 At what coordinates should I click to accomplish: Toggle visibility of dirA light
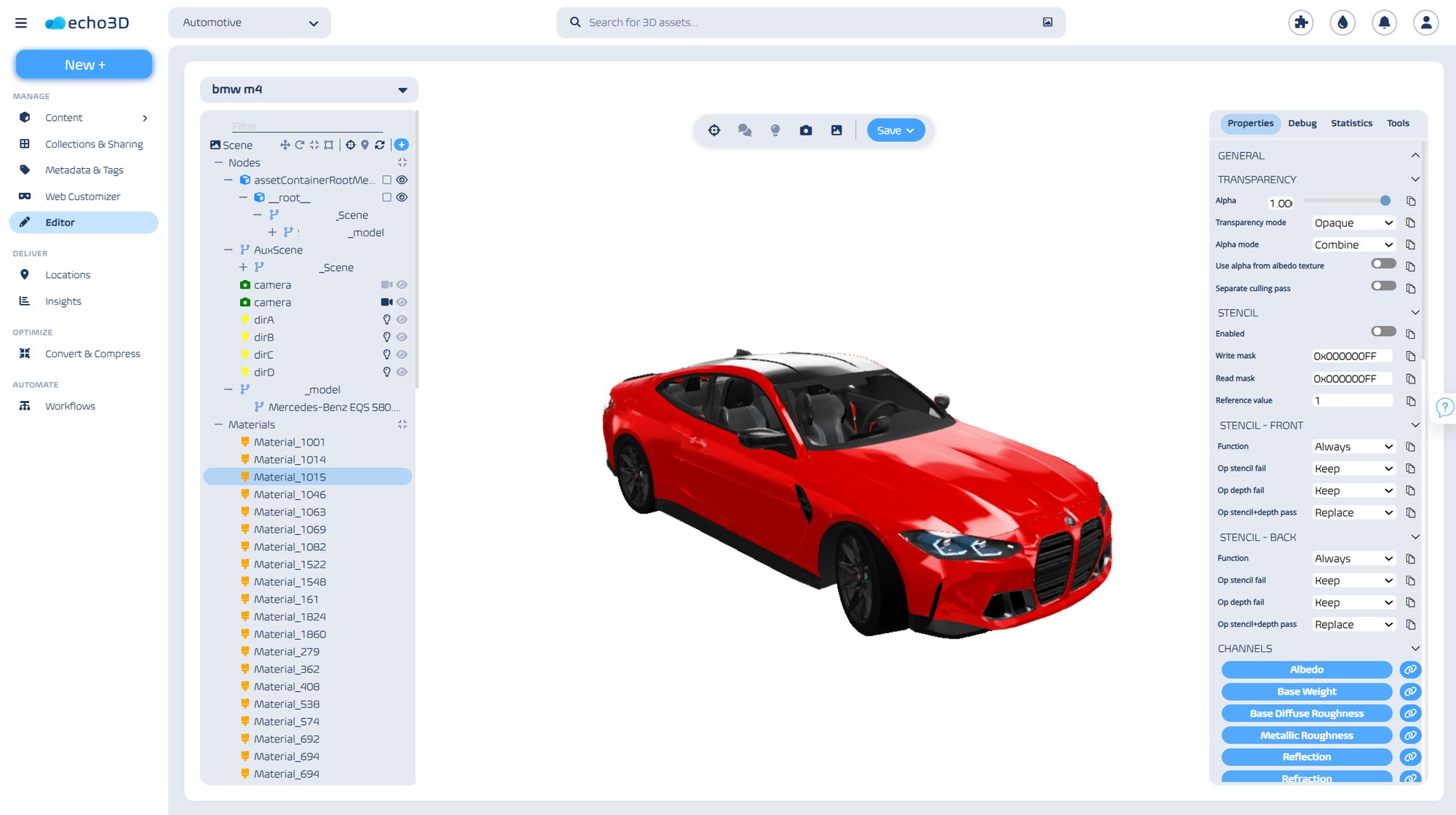click(401, 319)
